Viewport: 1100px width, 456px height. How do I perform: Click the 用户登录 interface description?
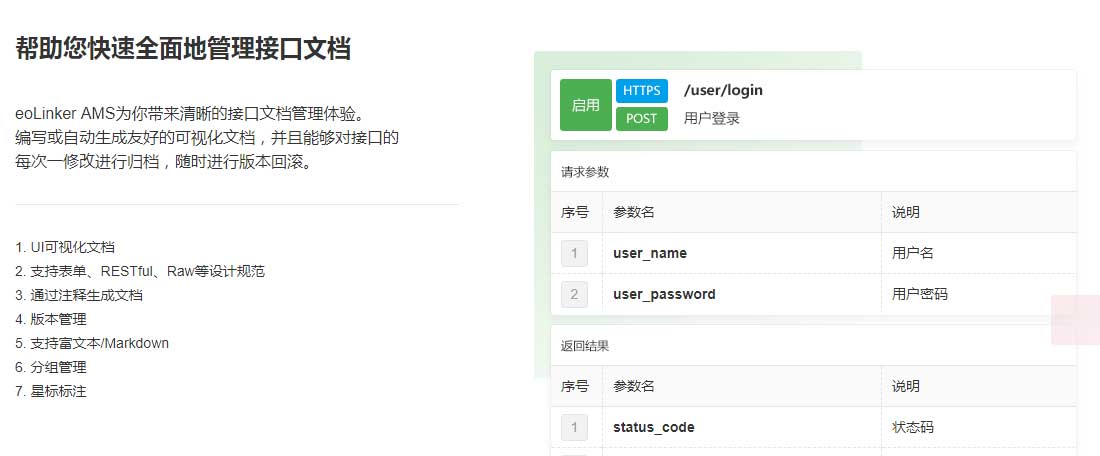tap(712, 118)
